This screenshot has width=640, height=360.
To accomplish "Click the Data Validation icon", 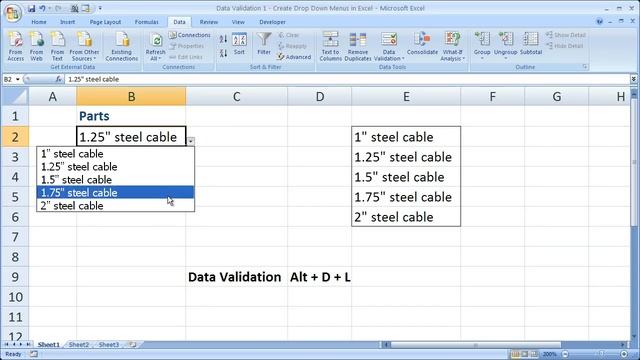I will click(x=389, y=40).
